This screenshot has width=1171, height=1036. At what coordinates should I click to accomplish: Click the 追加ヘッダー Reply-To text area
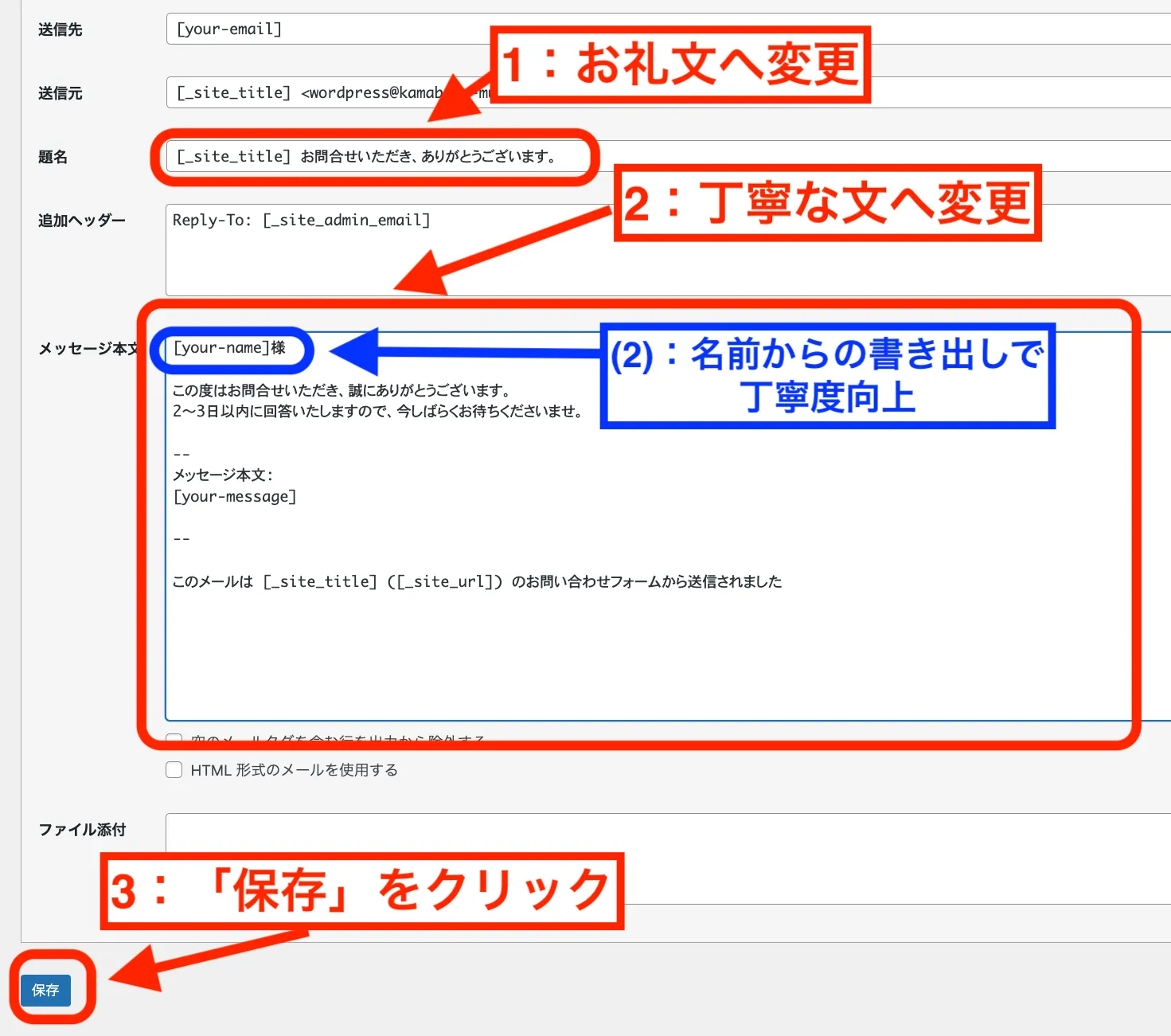[669, 250]
